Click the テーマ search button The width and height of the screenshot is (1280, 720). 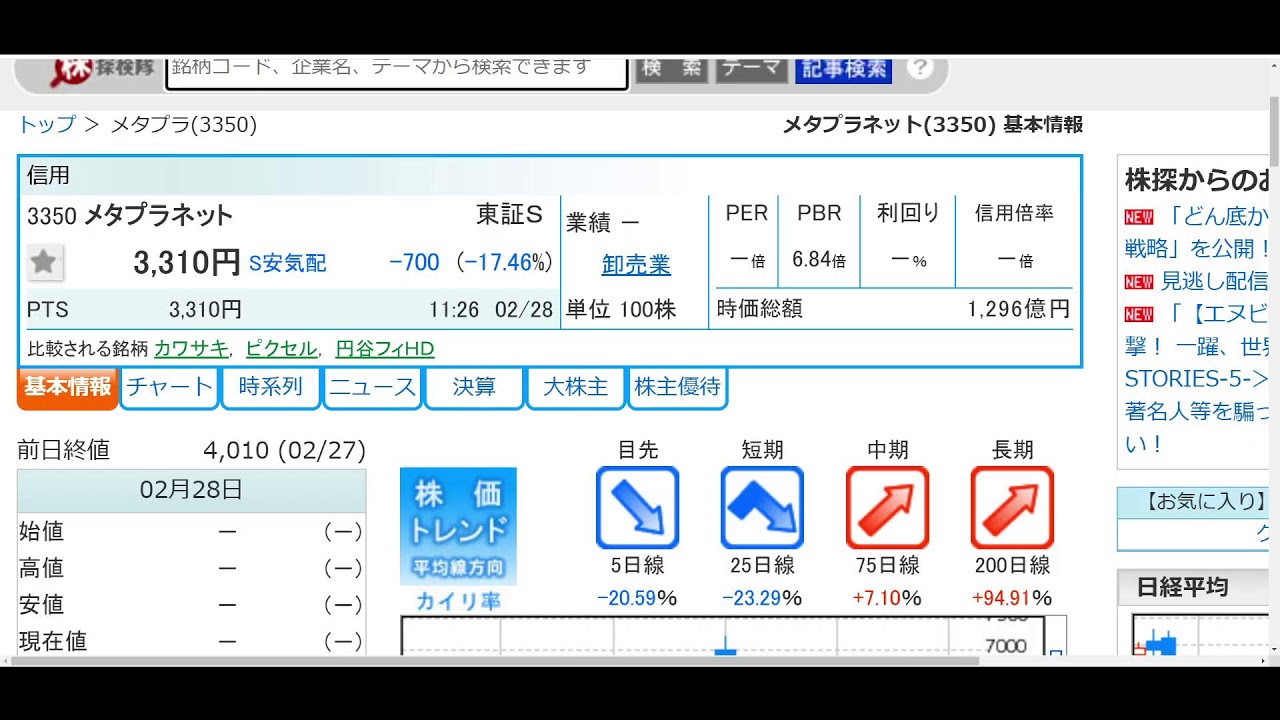tap(752, 68)
